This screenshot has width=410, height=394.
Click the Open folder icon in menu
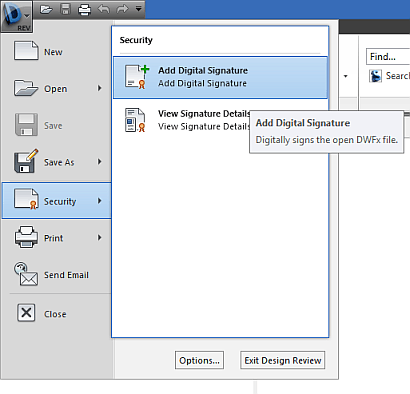[x=26, y=88]
